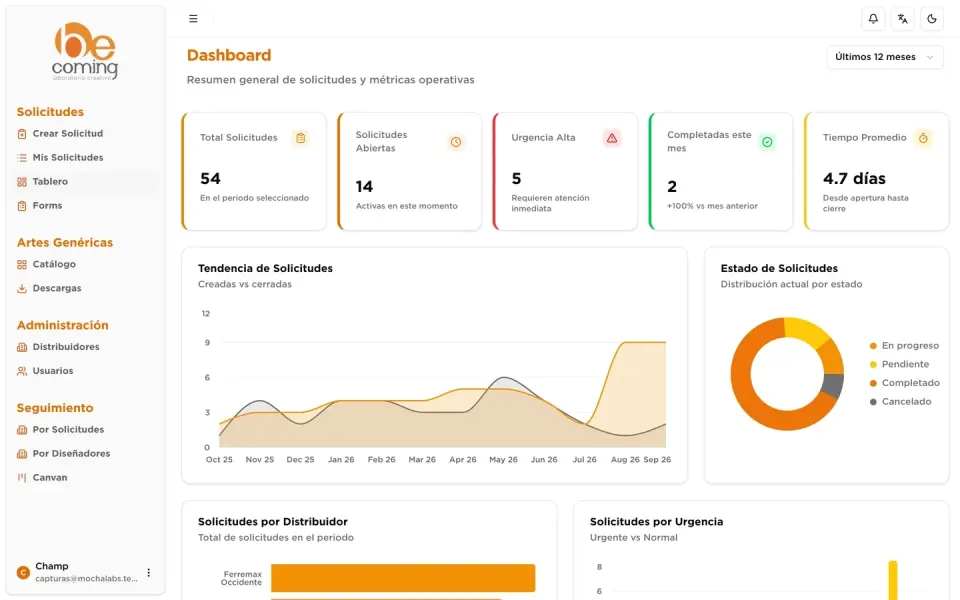Open the user options three-dot menu

pos(148,572)
